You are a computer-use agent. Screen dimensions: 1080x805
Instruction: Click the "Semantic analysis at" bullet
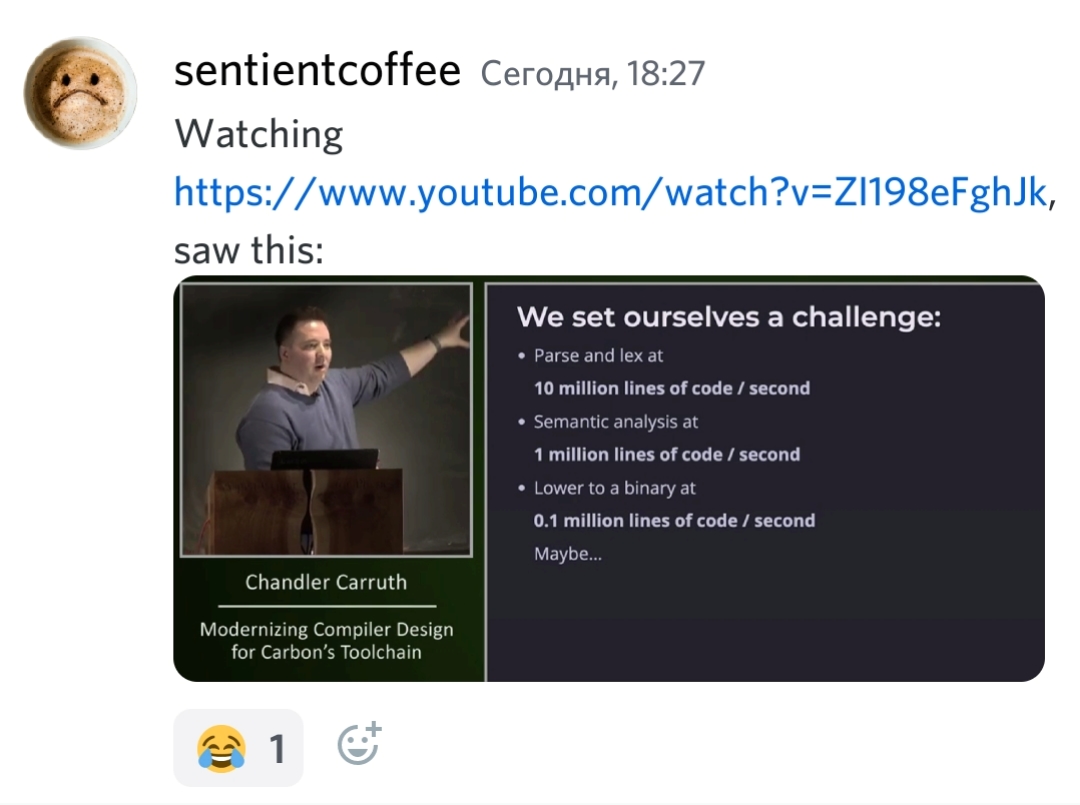coord(616,421)
